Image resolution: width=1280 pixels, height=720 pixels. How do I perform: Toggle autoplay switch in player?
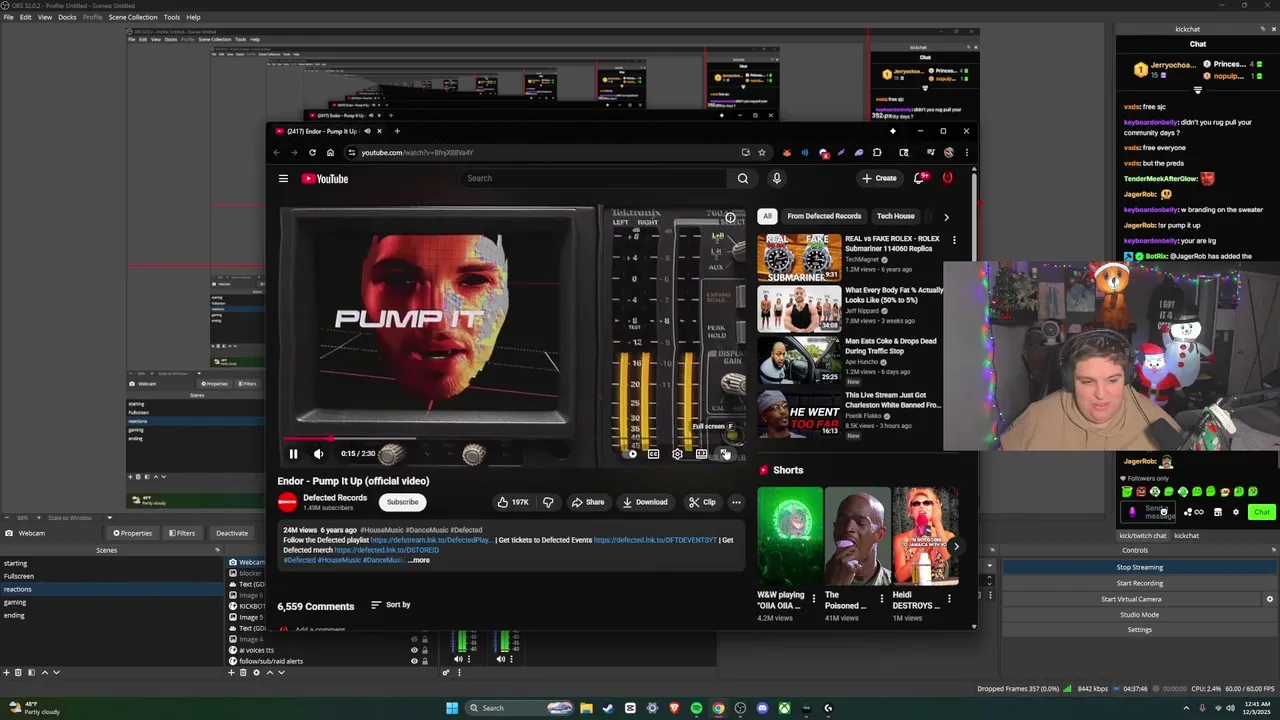630,454
